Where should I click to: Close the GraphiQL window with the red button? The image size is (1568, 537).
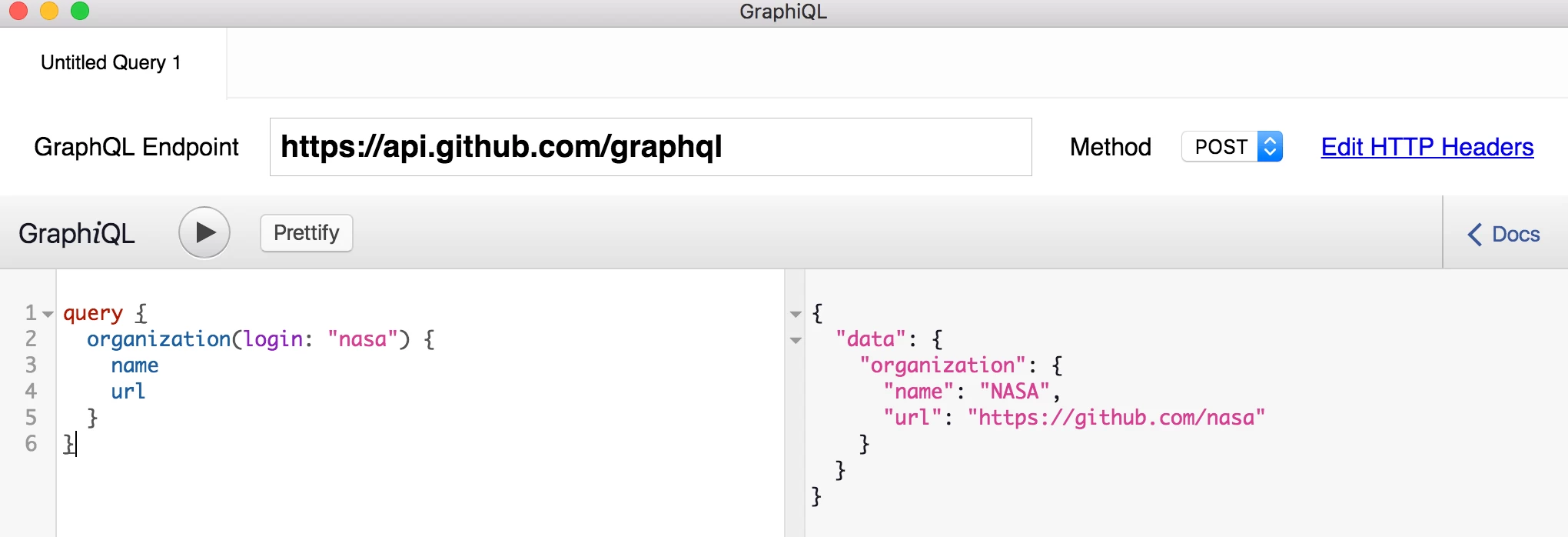click(x=18, y=11)
